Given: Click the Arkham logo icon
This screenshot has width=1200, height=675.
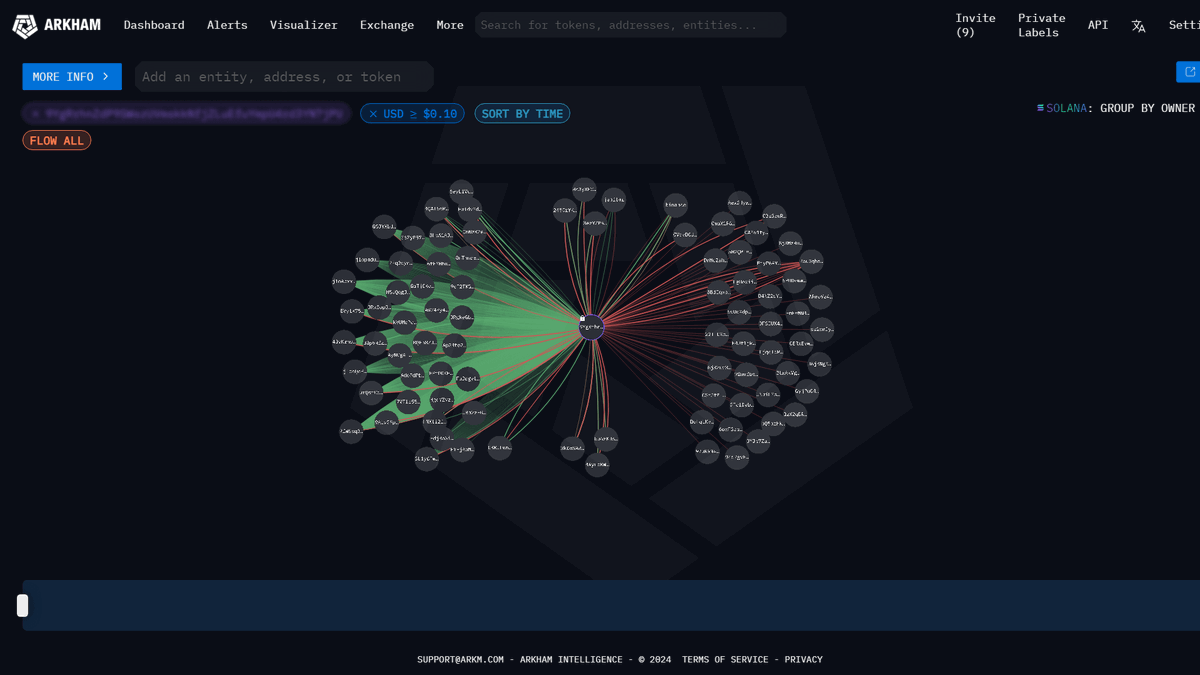Looking at the screenshot, I should pos(25,26).
